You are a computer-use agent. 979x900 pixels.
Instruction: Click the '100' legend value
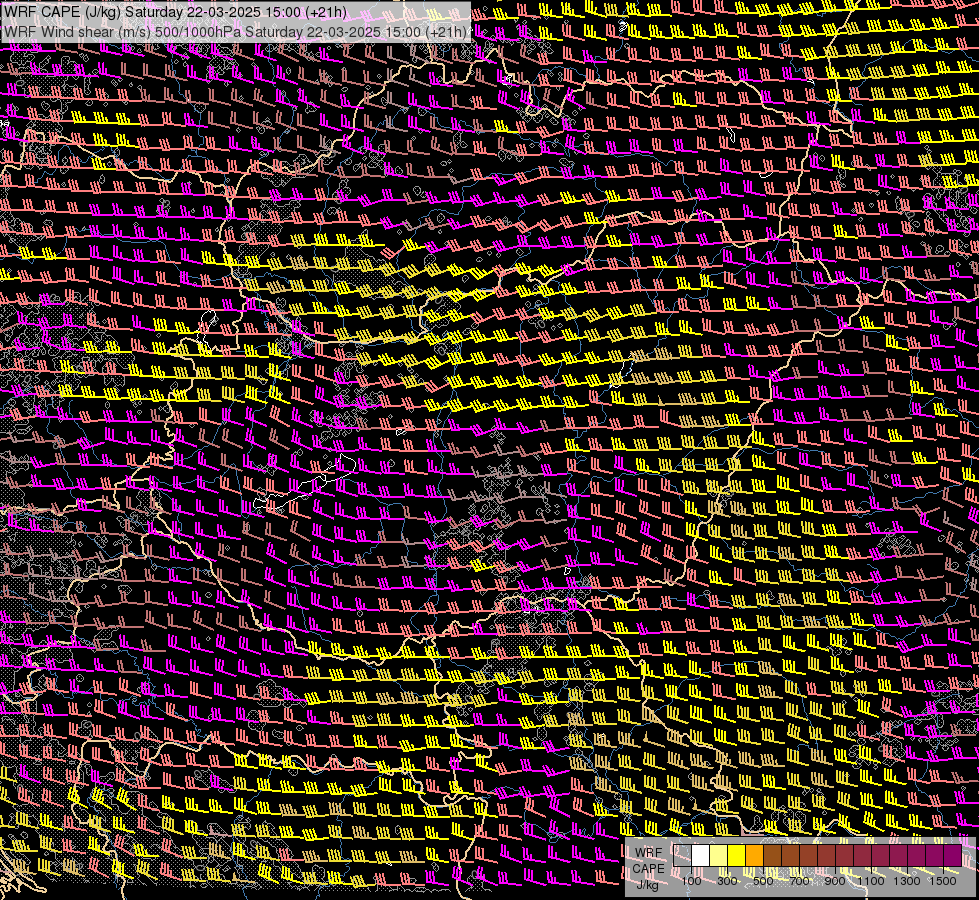tap(691, 881)
